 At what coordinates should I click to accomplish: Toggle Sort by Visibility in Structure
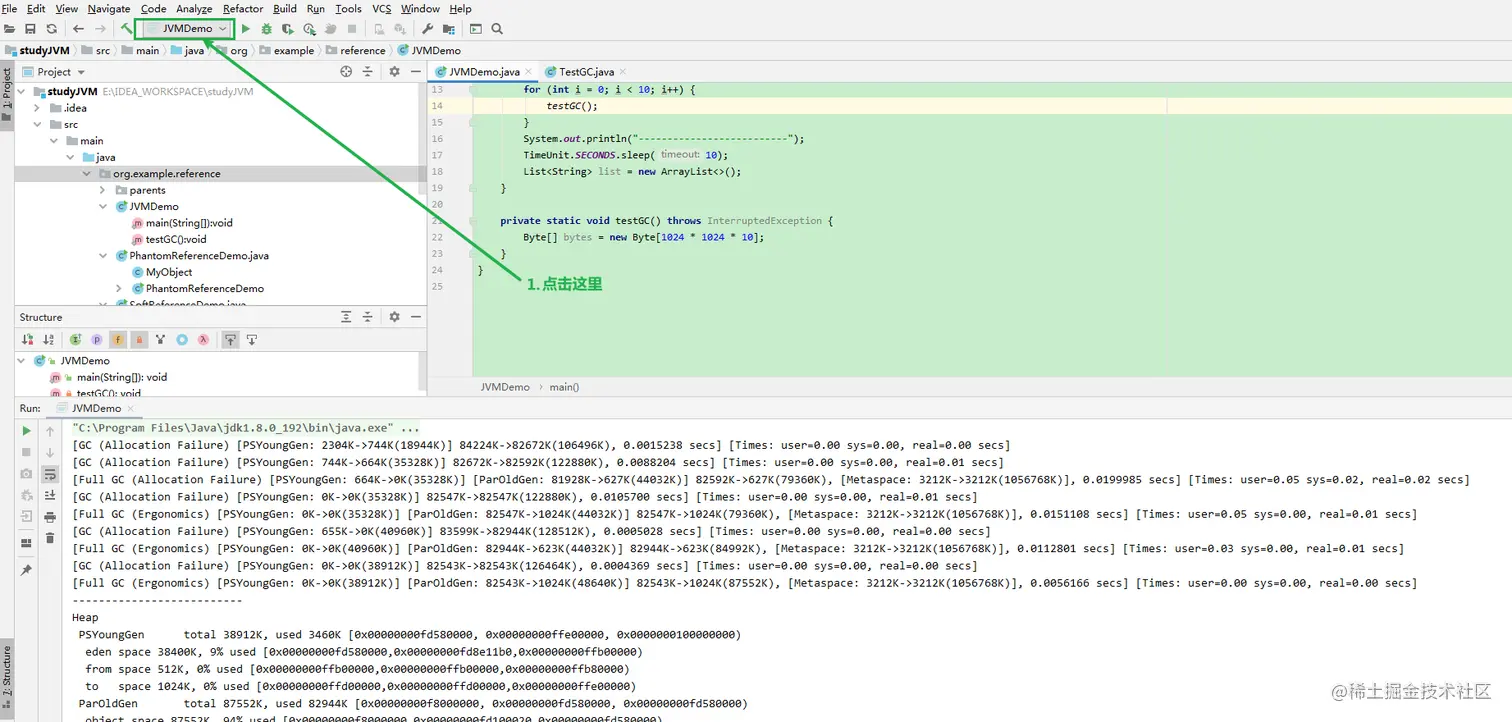click(27, 340)
